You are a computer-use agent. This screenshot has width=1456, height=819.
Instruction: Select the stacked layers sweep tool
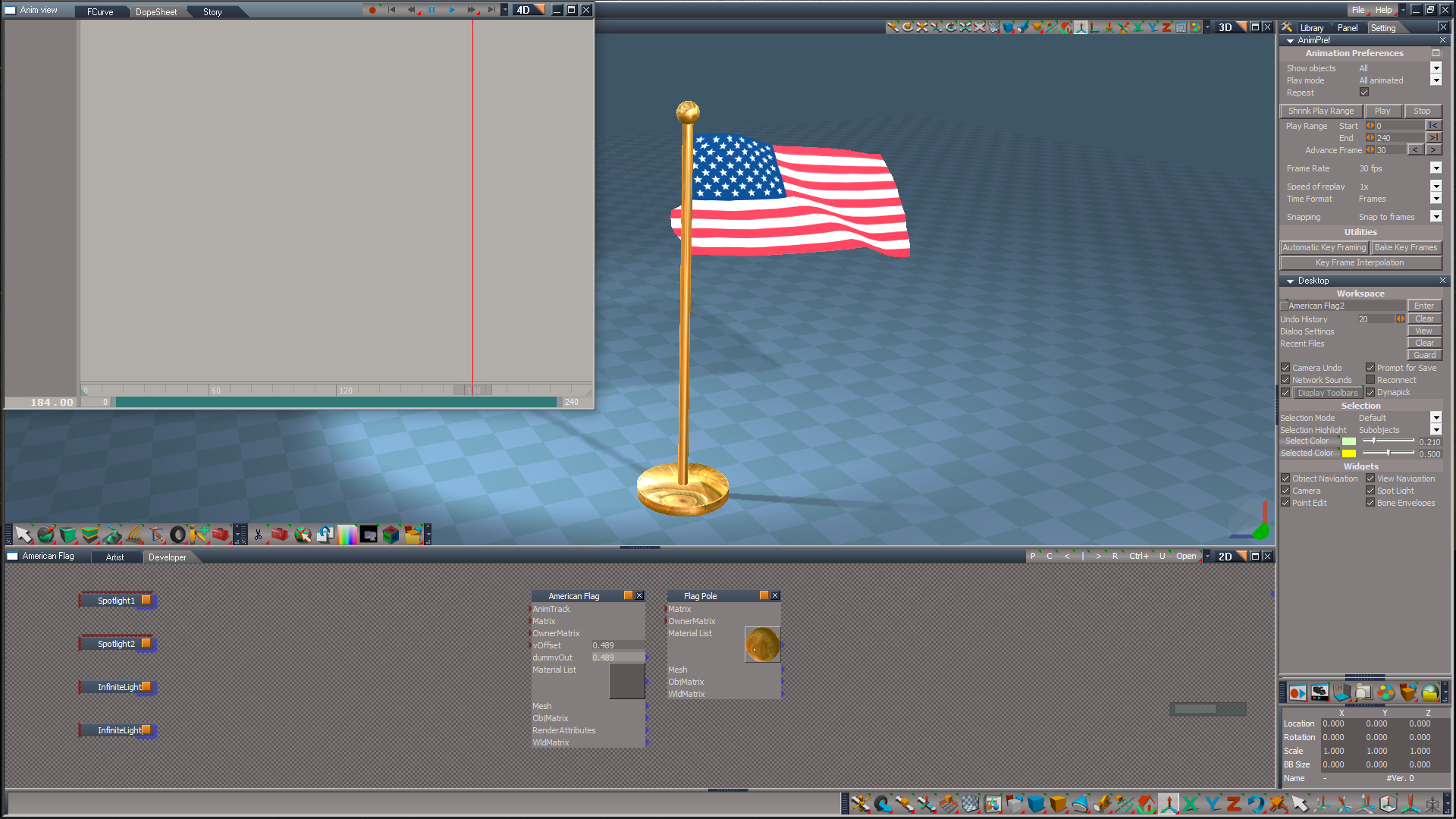(89, 535)
